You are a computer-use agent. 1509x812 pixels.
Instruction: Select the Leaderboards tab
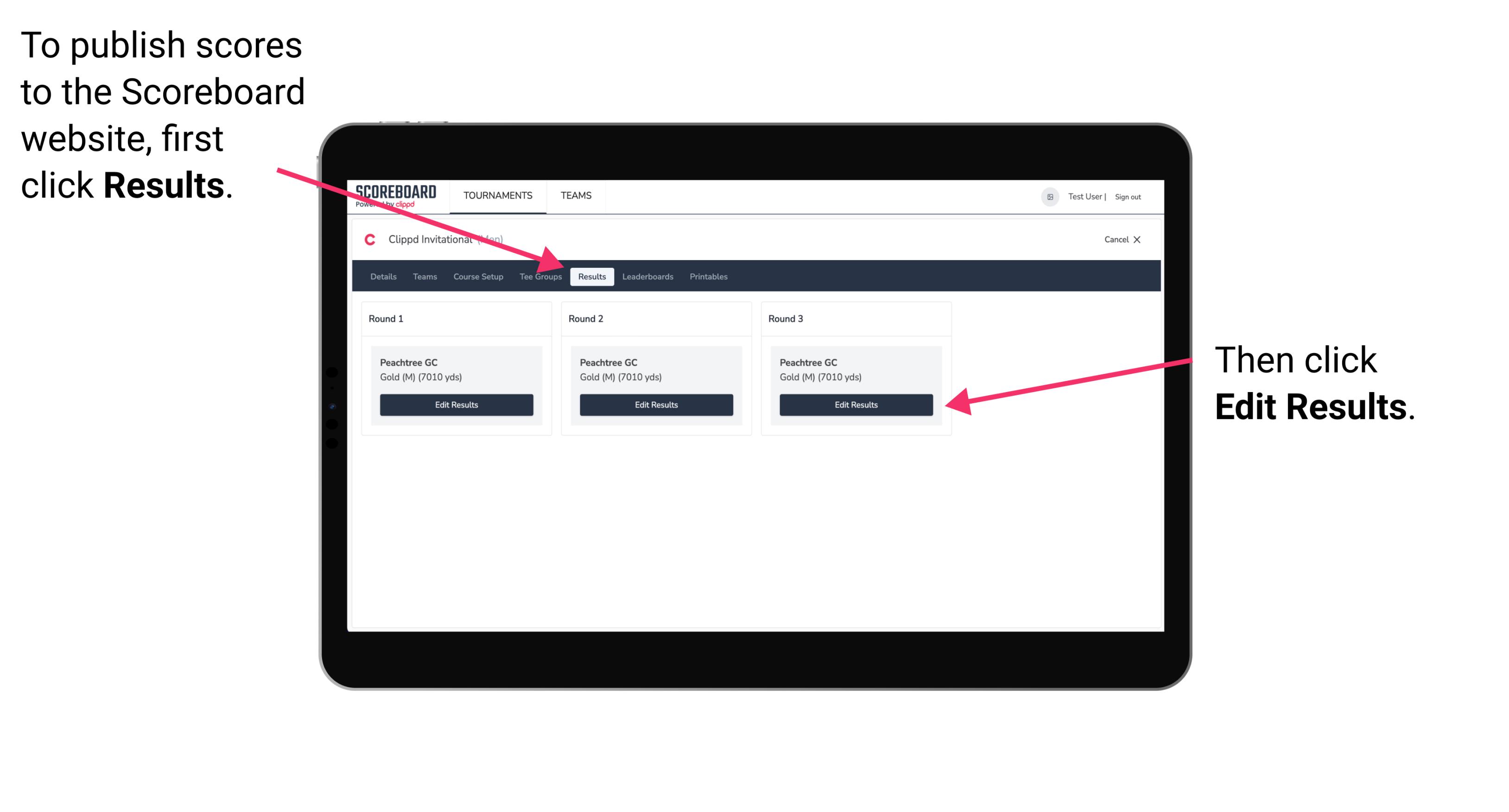(x=648, y=277)
